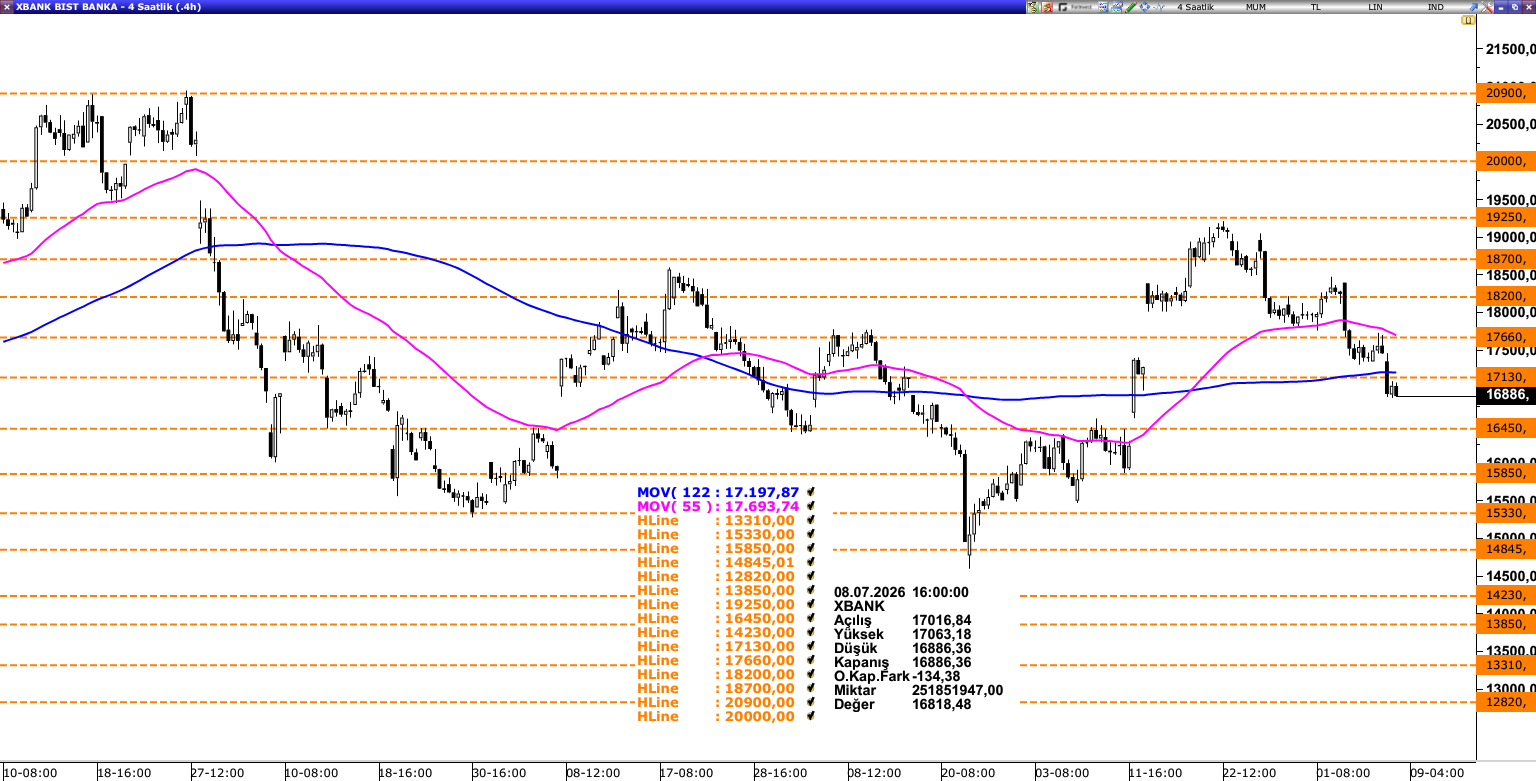Toggle the checkmark for HLine 19250,00
This screenshot has height=781, width=1536.
click(x=811, y=604)
